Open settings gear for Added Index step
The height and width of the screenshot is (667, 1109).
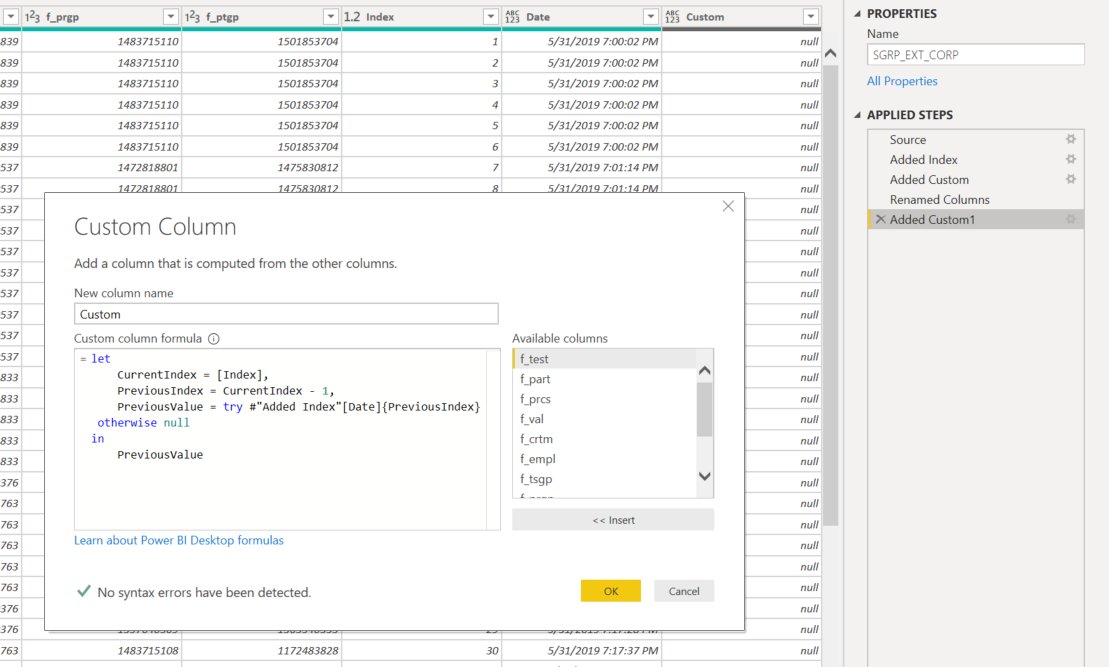click(1071, 159)
